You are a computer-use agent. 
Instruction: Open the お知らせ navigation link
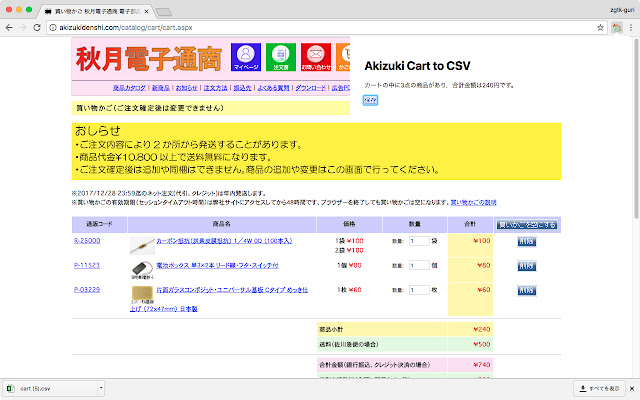tap(187, 88)
